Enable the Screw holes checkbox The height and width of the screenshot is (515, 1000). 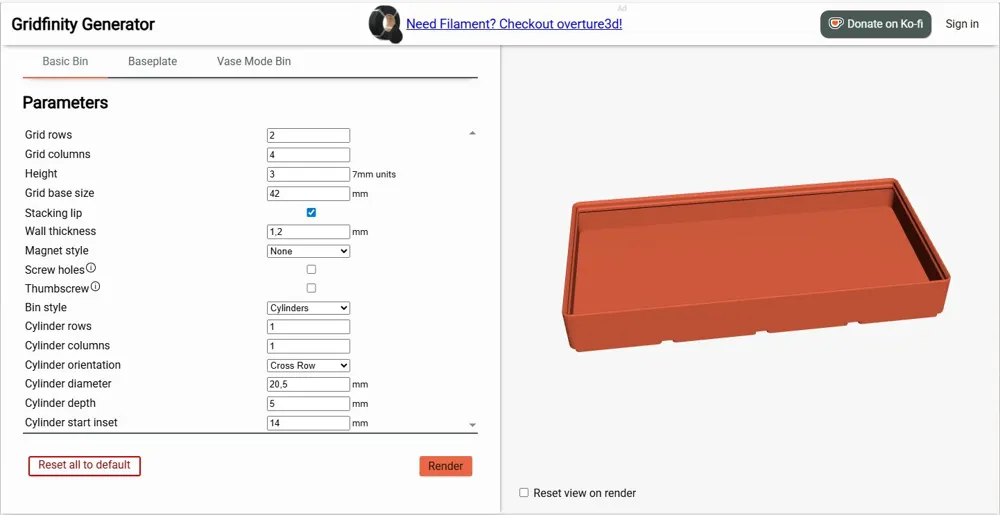(x=311, y=270)
